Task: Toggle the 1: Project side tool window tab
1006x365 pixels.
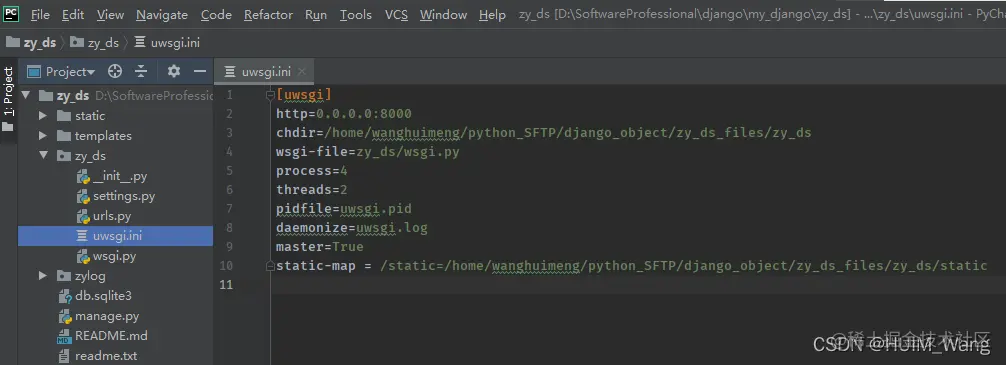Action: pyautogui.click(x=8, y=98)
